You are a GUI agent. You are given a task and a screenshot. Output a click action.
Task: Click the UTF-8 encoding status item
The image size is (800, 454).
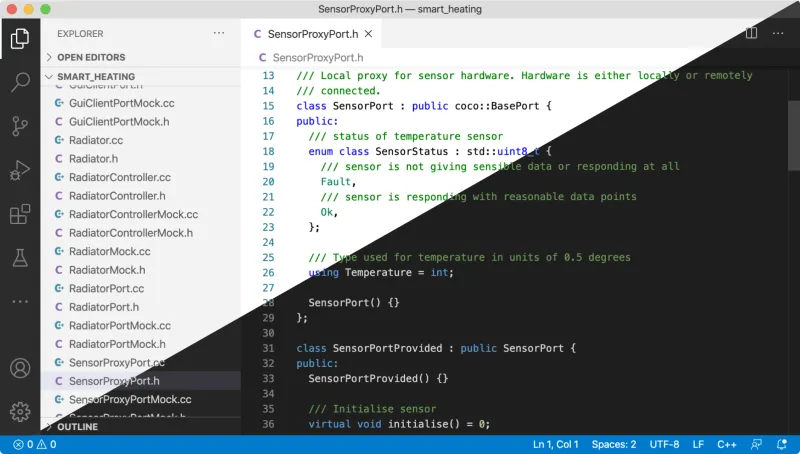(x=663, y=444)
